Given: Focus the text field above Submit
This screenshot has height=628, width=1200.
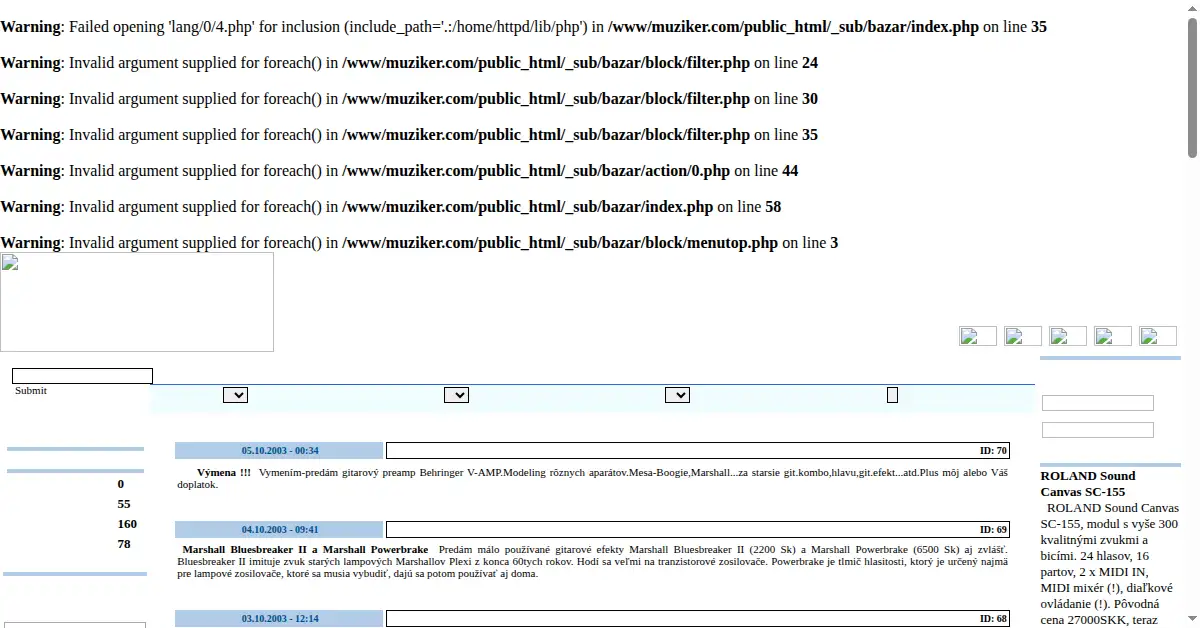Looking at the screenshot, I should tap(82, 376).
